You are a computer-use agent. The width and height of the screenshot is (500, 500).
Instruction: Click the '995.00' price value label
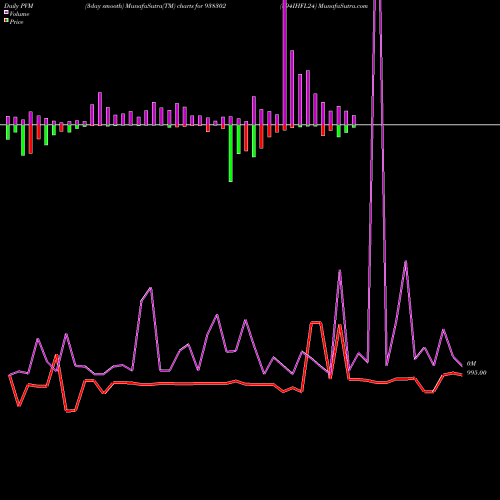click(x=476, y=373)
